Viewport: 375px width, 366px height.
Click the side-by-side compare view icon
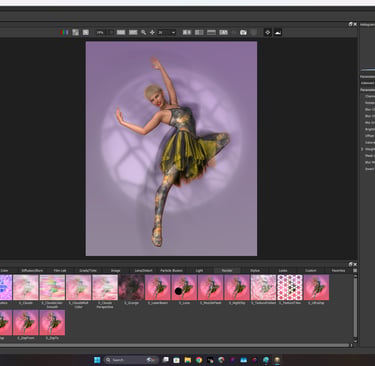pyautogui.click(x=187, y=32)
